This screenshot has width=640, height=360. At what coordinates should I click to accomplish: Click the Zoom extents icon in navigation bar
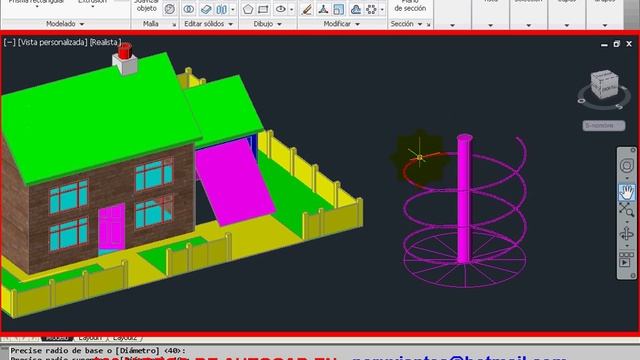coord(627,210)
